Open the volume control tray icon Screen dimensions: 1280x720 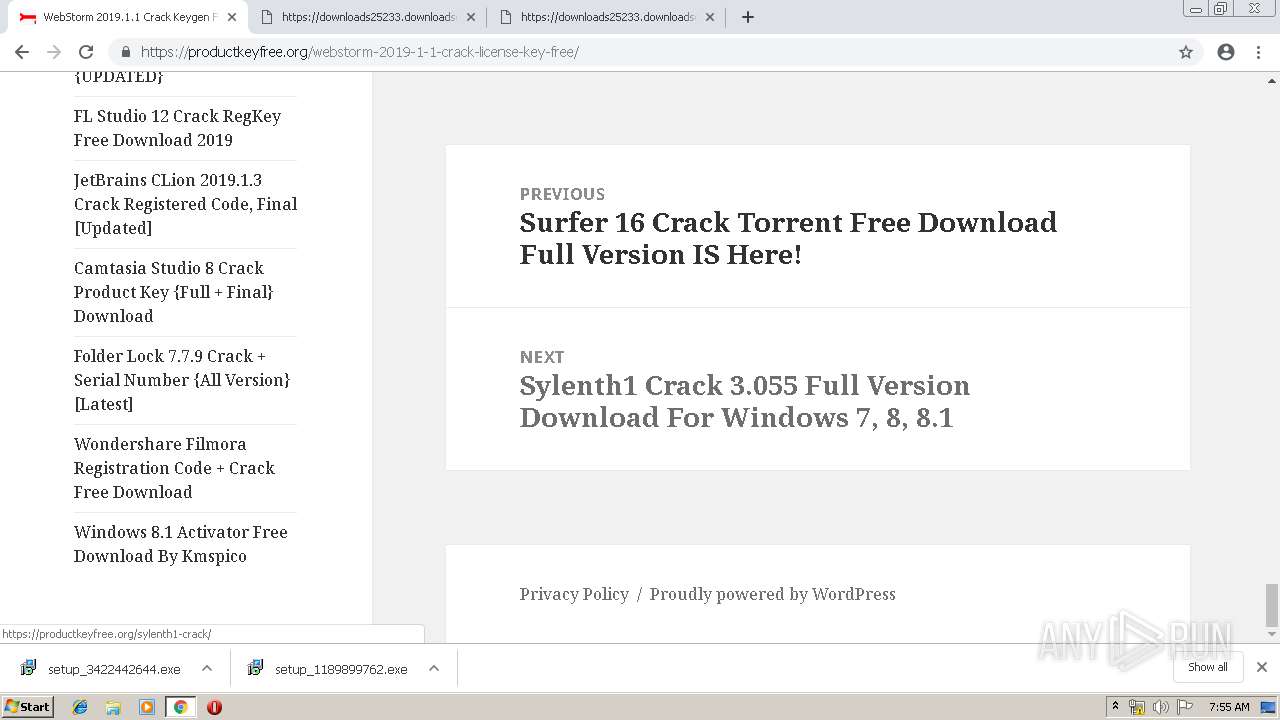[x=1160, y=707]
